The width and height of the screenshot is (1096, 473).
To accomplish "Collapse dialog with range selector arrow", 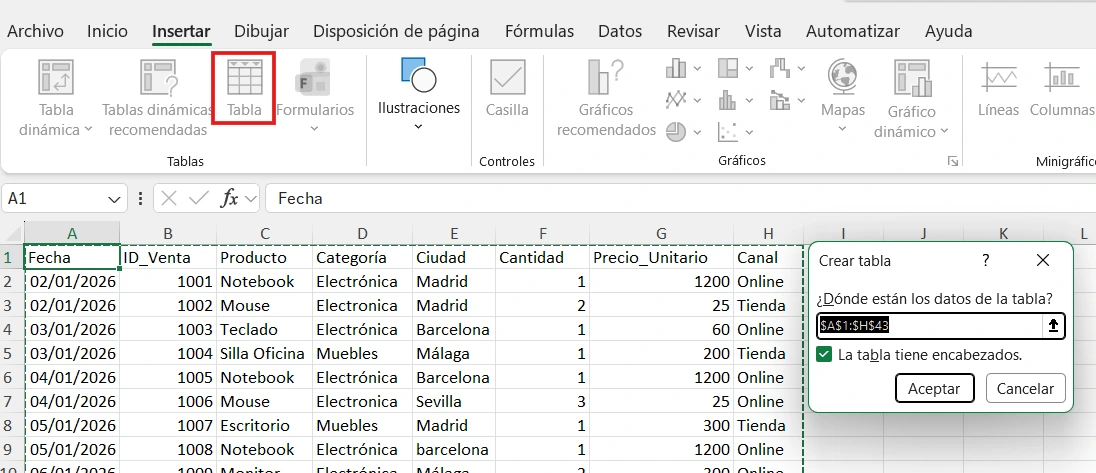I will coord(1053,326).
